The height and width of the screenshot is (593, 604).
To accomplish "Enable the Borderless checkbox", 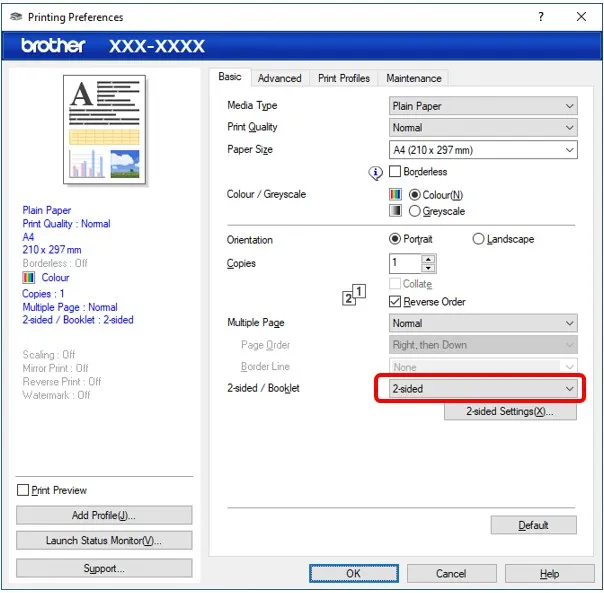I will point(396,172).
